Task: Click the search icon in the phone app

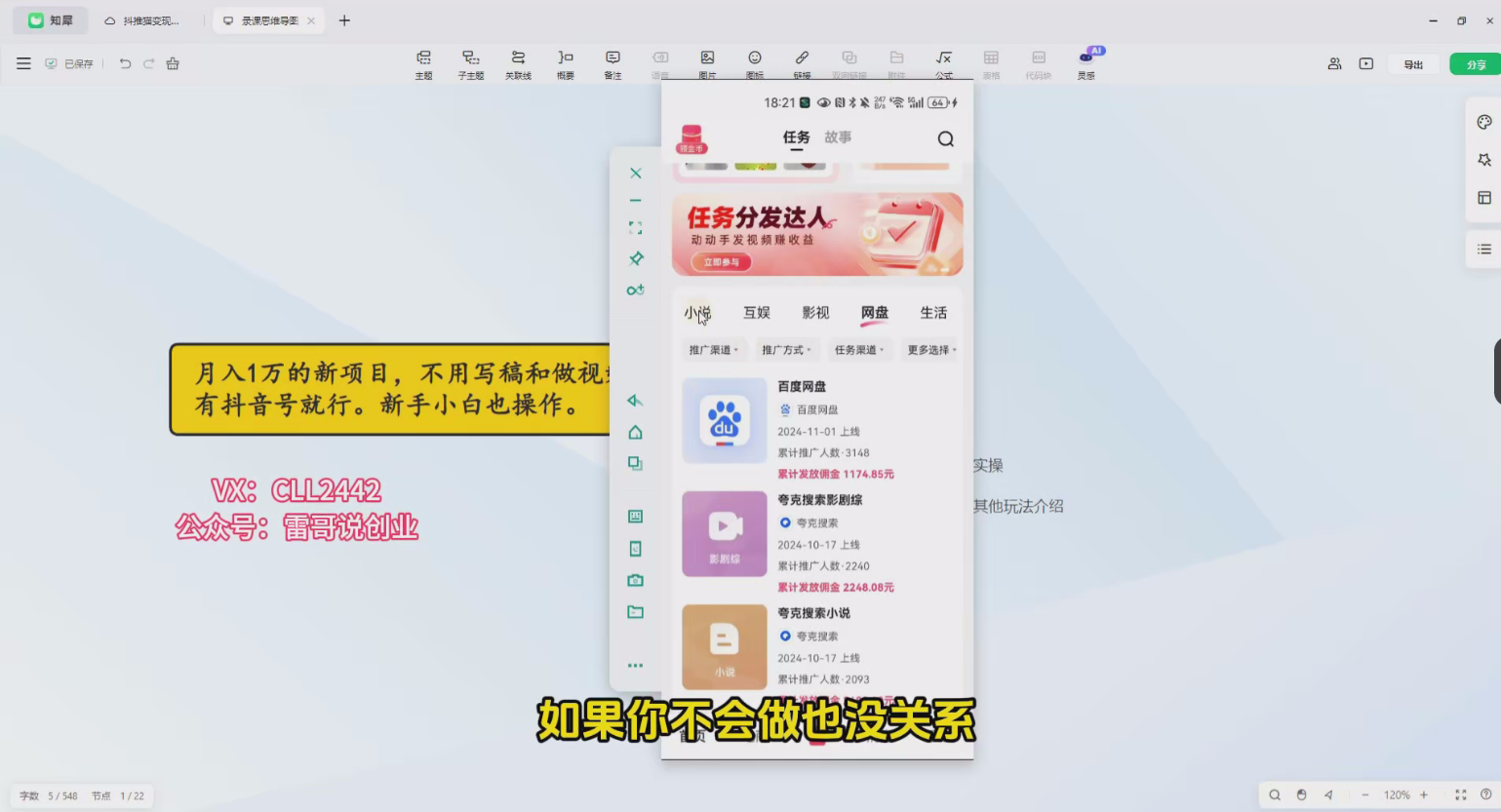Action: pyautogui.click(x=945, y=139)
